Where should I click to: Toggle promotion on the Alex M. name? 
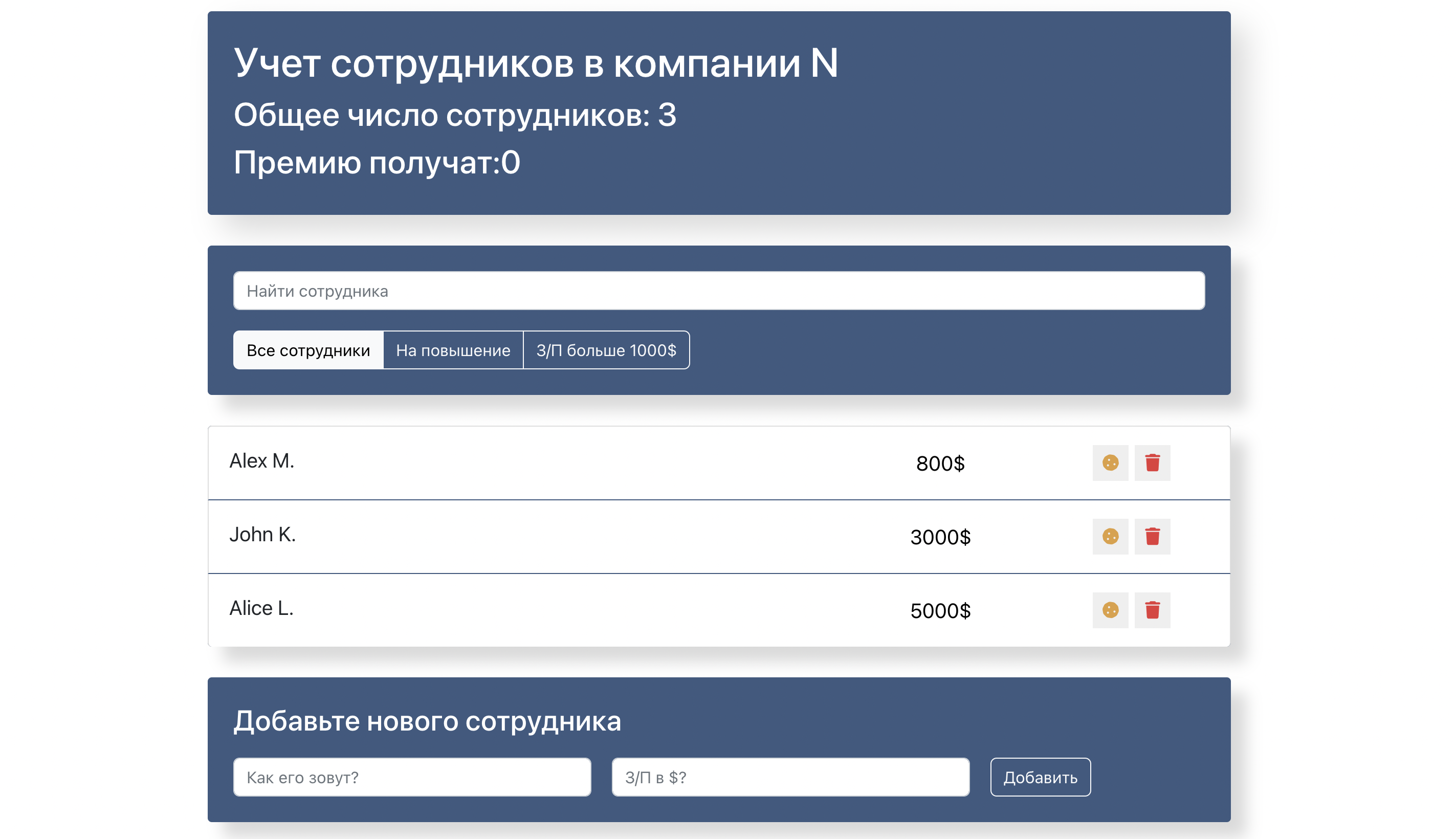click(262, 461)
